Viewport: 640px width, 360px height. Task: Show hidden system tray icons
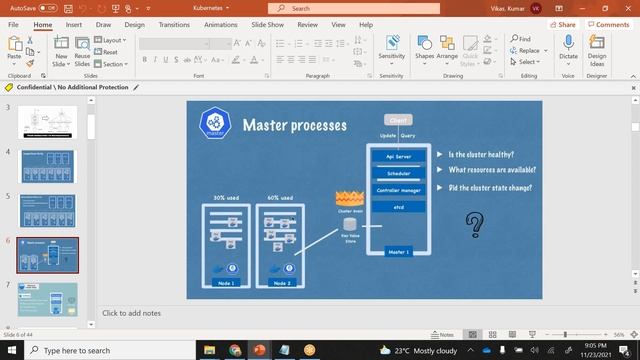pos(470,350)
